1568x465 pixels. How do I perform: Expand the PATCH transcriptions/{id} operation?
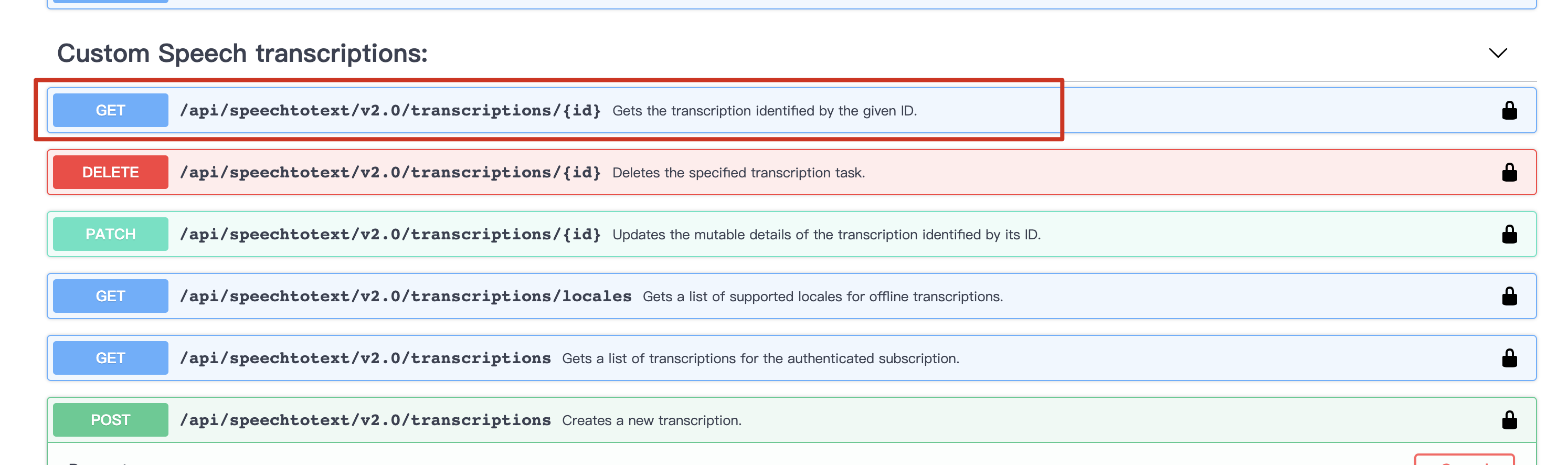pyautogui.click(x=389, y=234)
